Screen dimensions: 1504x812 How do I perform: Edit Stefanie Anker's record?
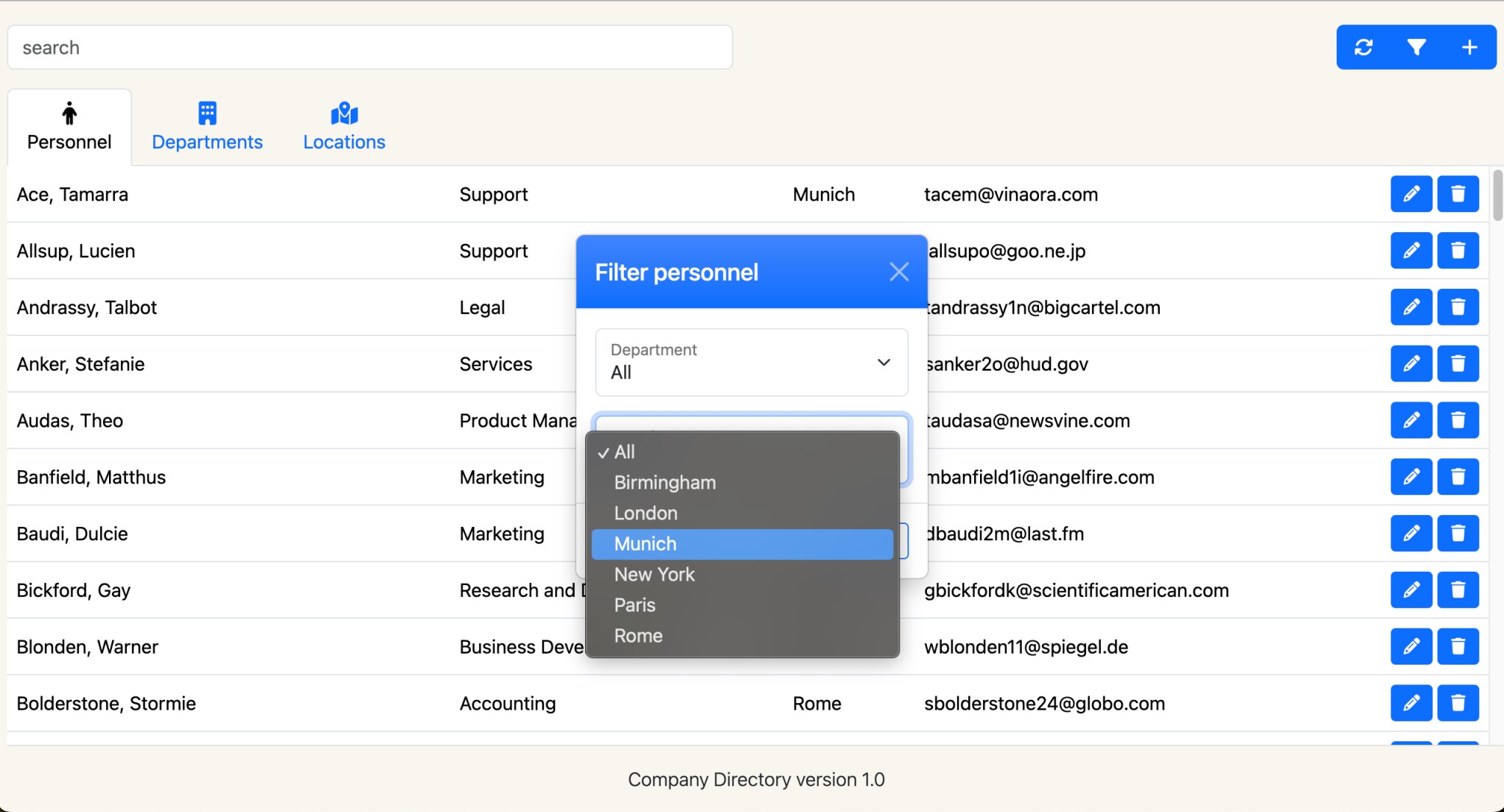coord(1410,363)
